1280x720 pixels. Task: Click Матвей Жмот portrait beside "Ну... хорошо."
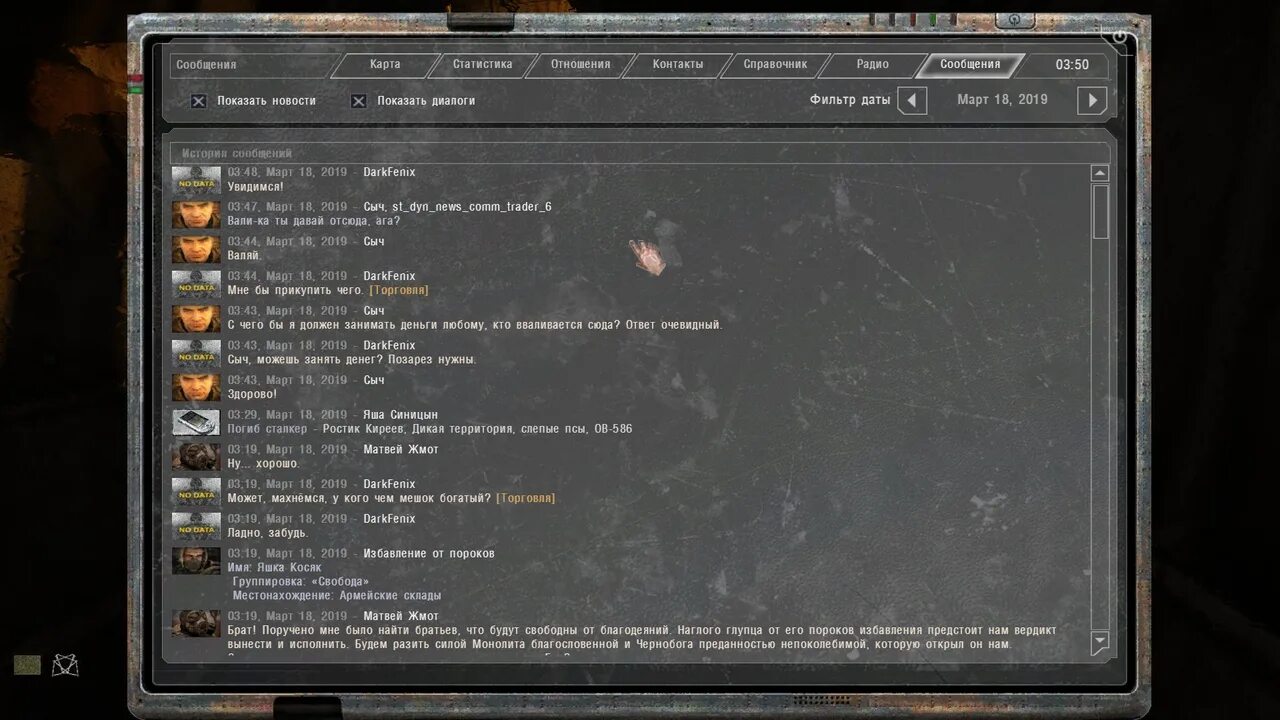[x=196, y=457]
